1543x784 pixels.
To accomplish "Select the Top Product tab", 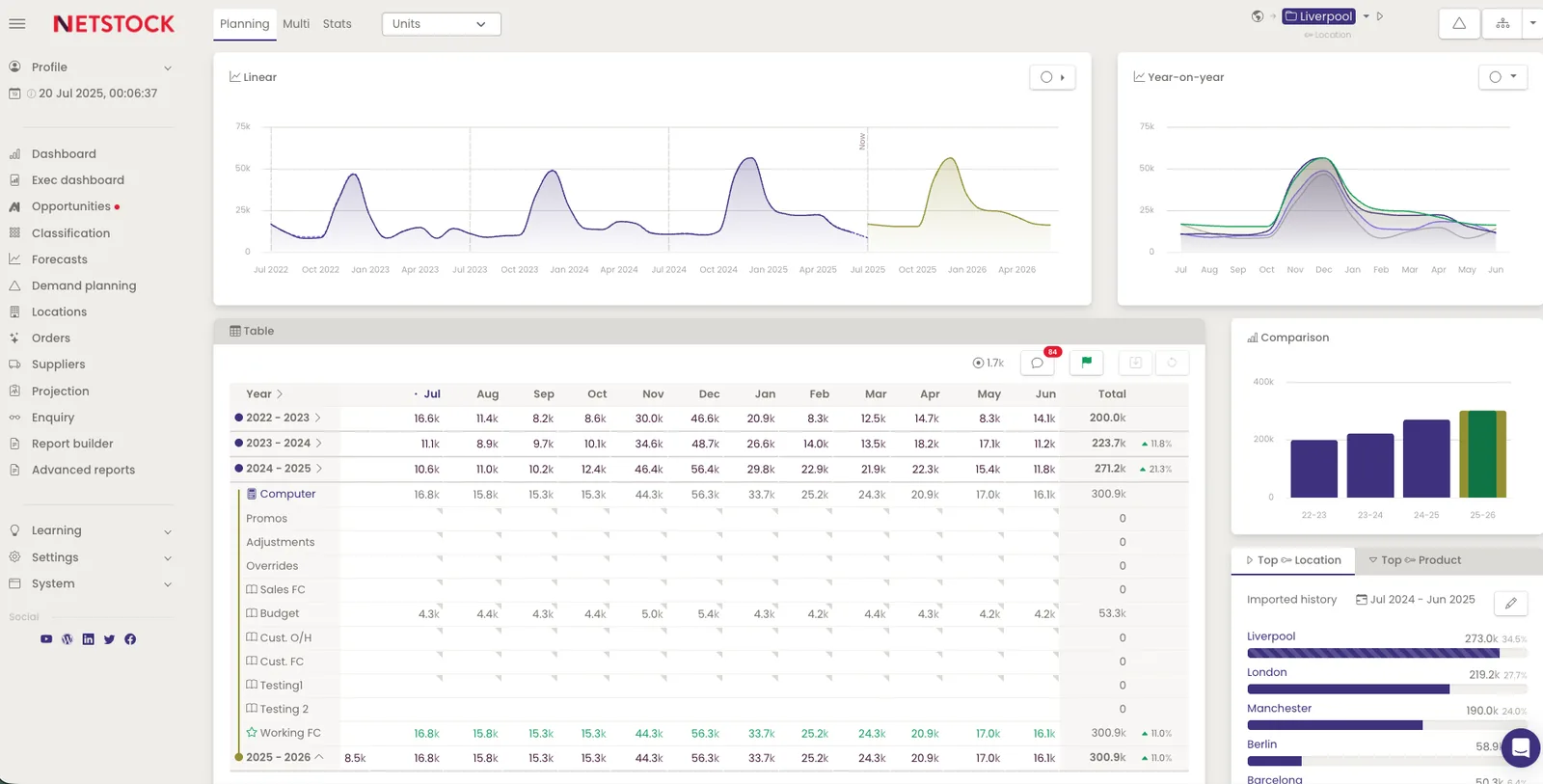I will (x=1415, y=560).
